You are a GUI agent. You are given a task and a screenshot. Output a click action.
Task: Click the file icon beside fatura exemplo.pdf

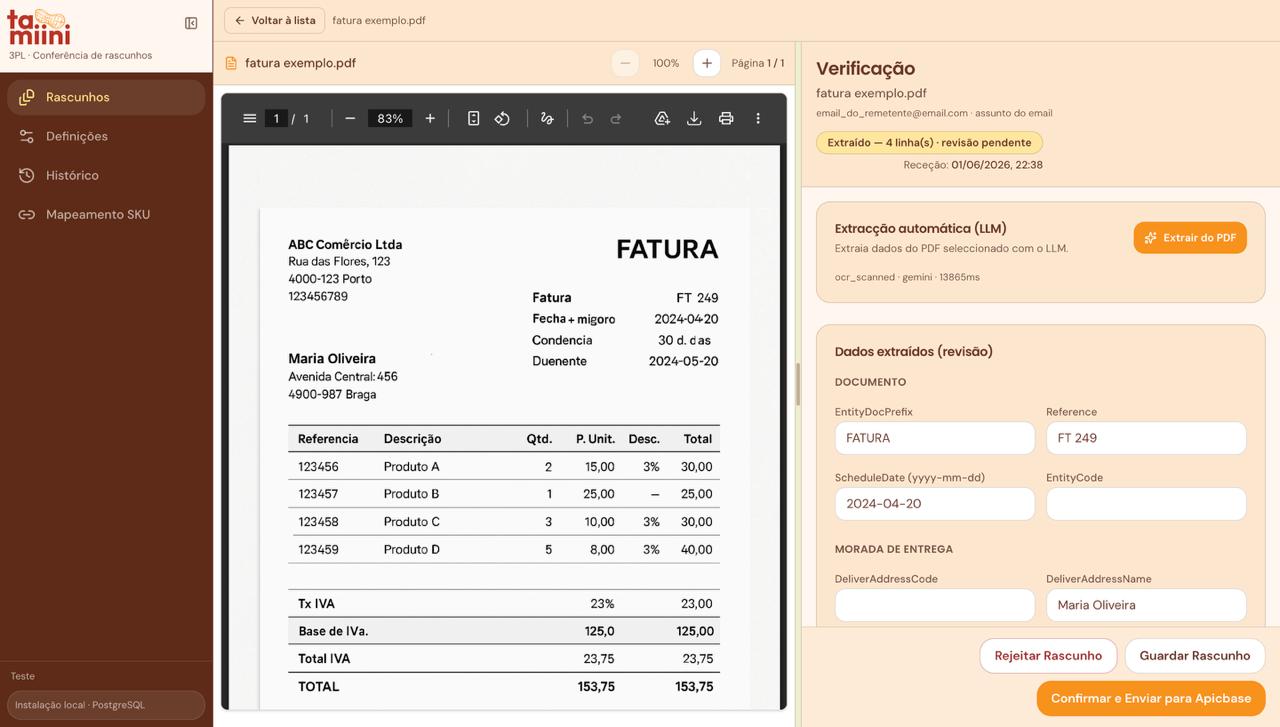click(231, 63)
